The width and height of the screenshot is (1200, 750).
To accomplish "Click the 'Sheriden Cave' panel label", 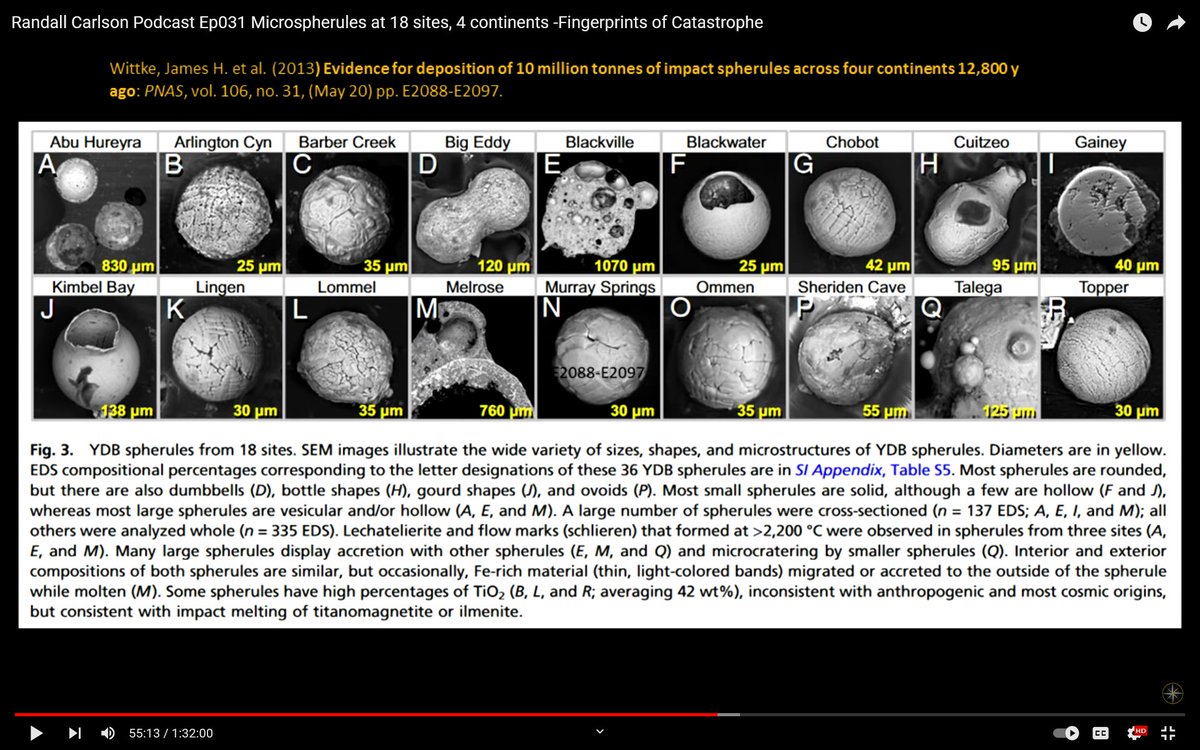I will (851, 287).
